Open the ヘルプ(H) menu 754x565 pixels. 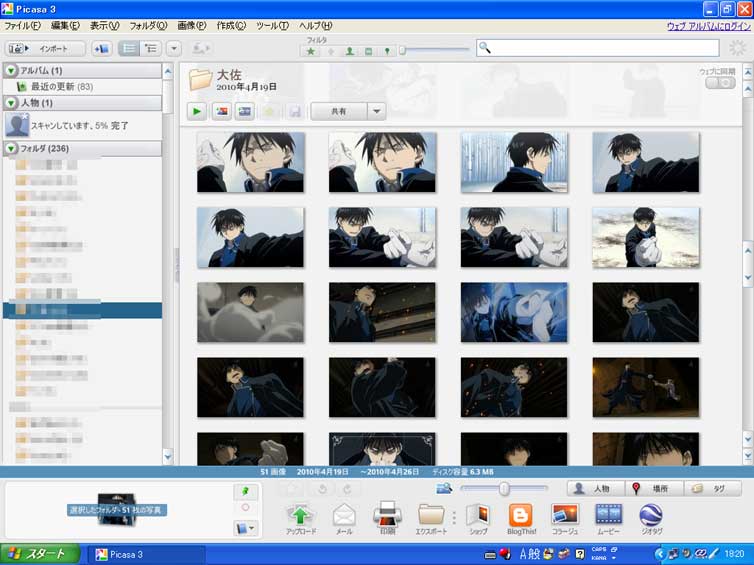coord(315,26)
